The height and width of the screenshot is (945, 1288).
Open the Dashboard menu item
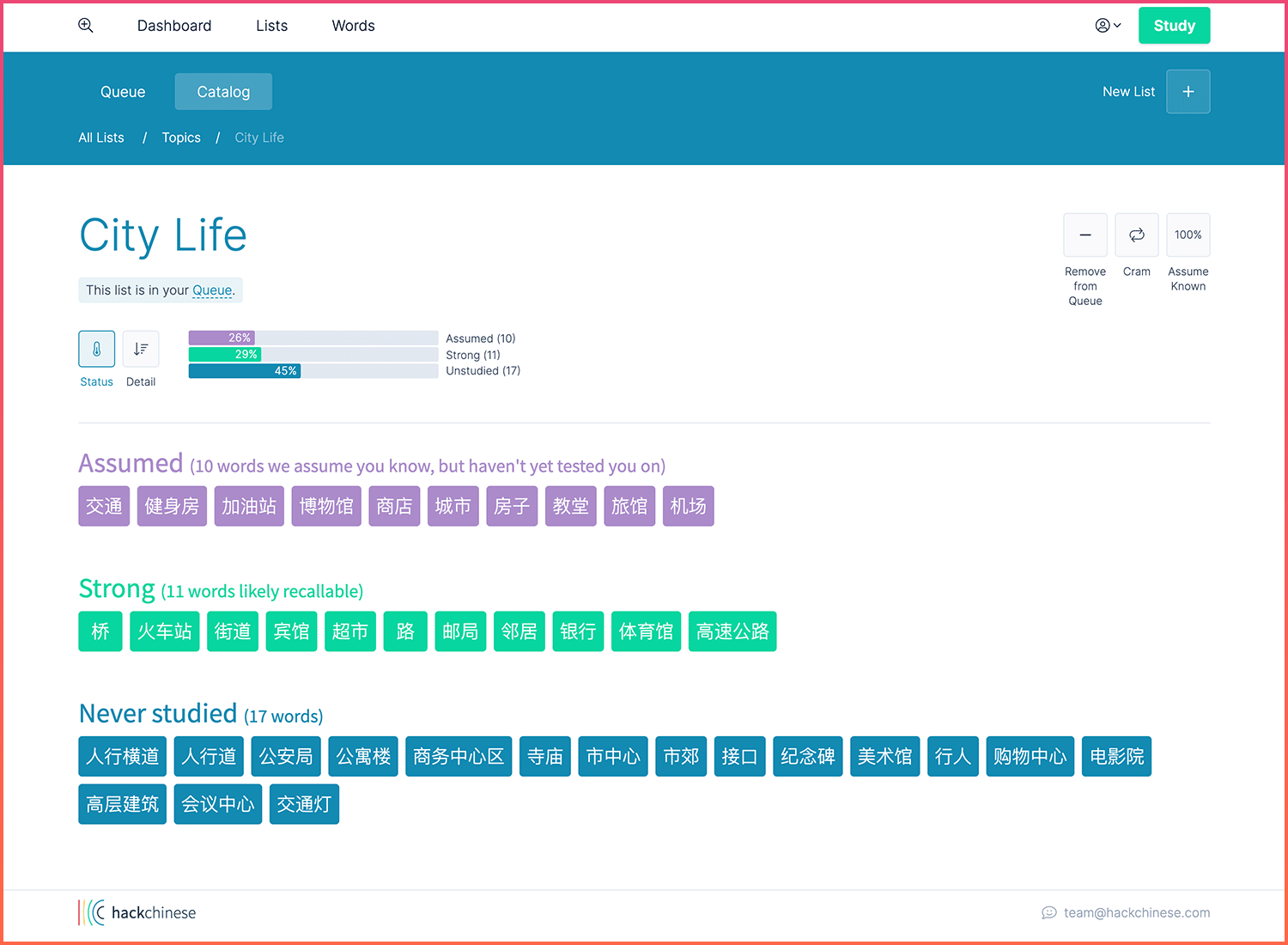tap(174, 26)
